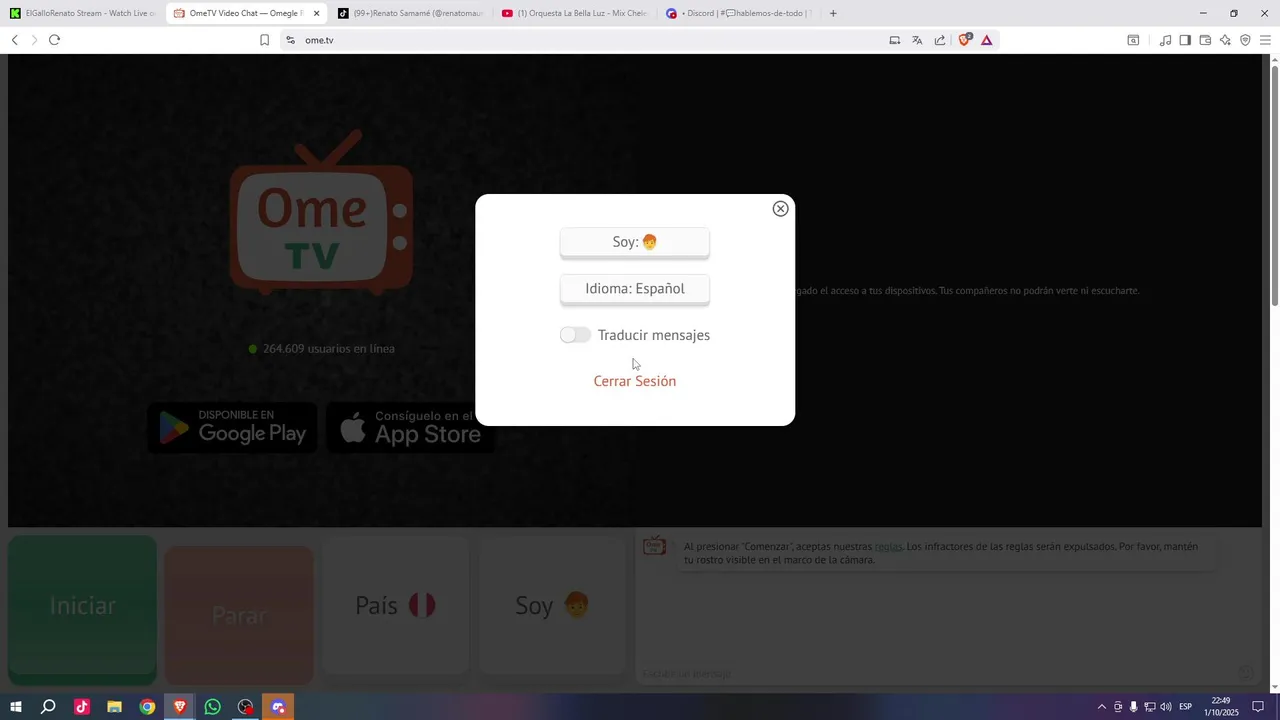Viewport: 1280px width, 720px height.
Task: Click the '264.609 usuarios en línea' text
Action: pyautogui.click(x=328, y=349)
